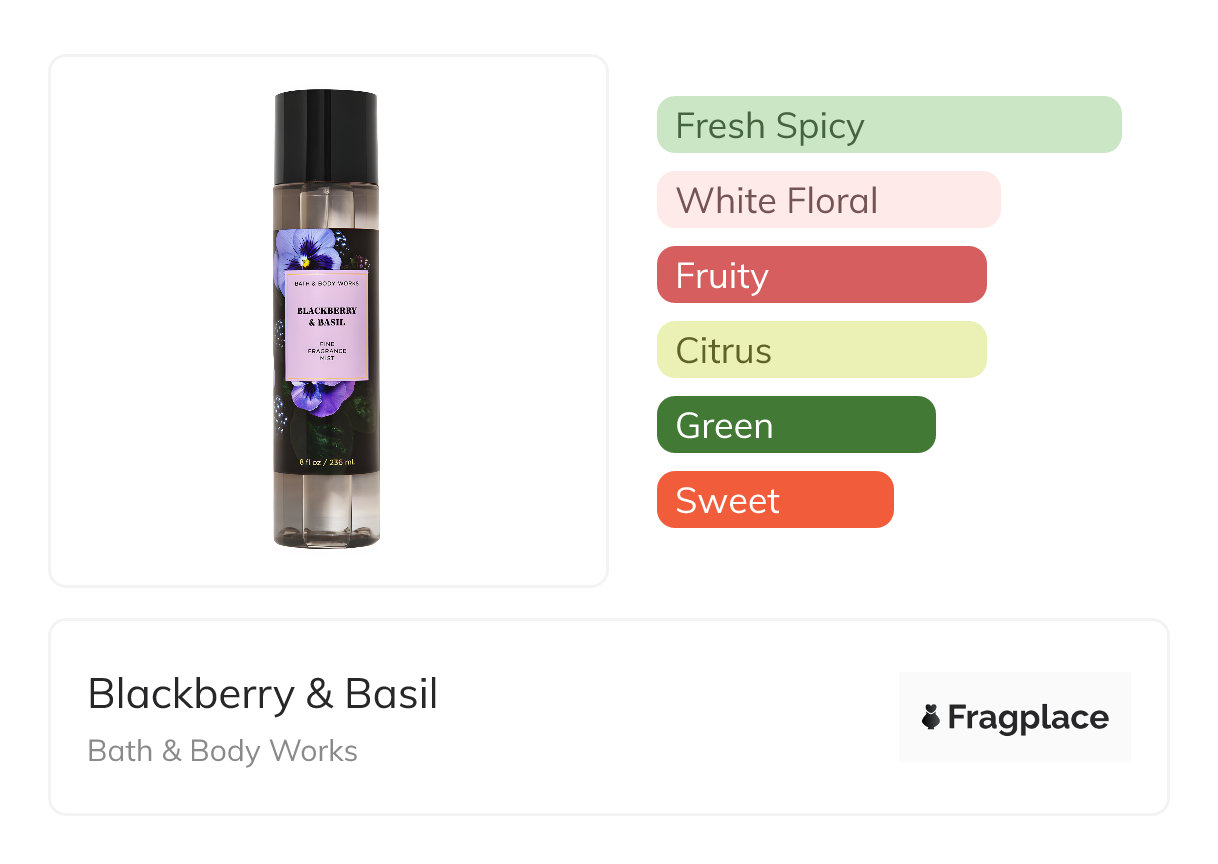This screenshot has height=864, width=1218.
Task: Click the Fruity accord bar
Action: click(x=822, y=275)
